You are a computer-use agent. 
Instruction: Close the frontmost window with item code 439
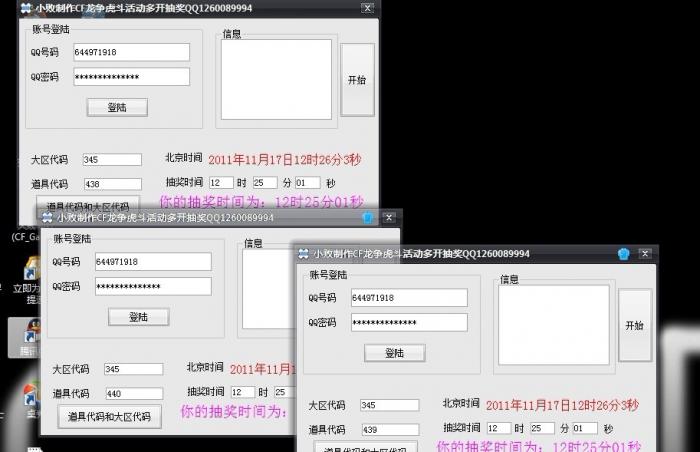tap(645, 254)
